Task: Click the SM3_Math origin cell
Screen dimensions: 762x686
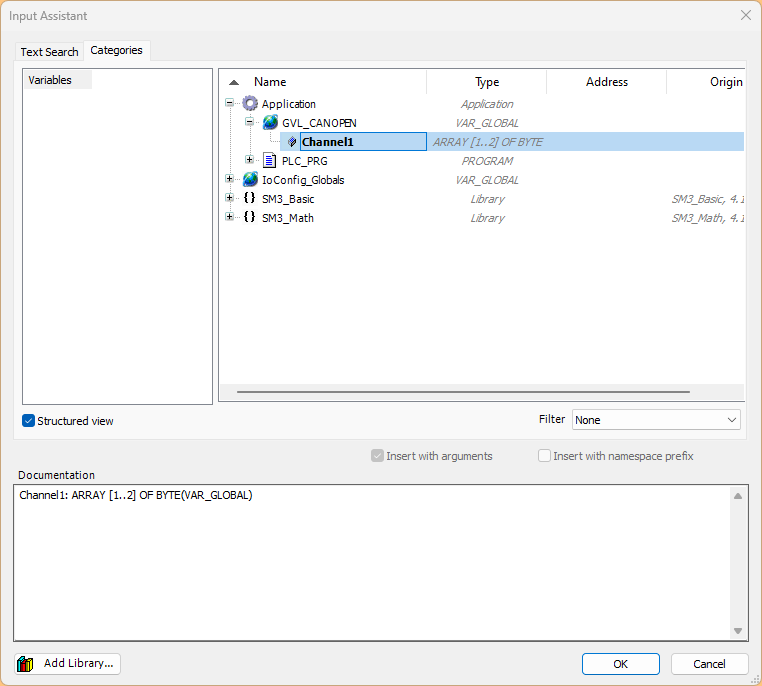Action: click(708, 218)
